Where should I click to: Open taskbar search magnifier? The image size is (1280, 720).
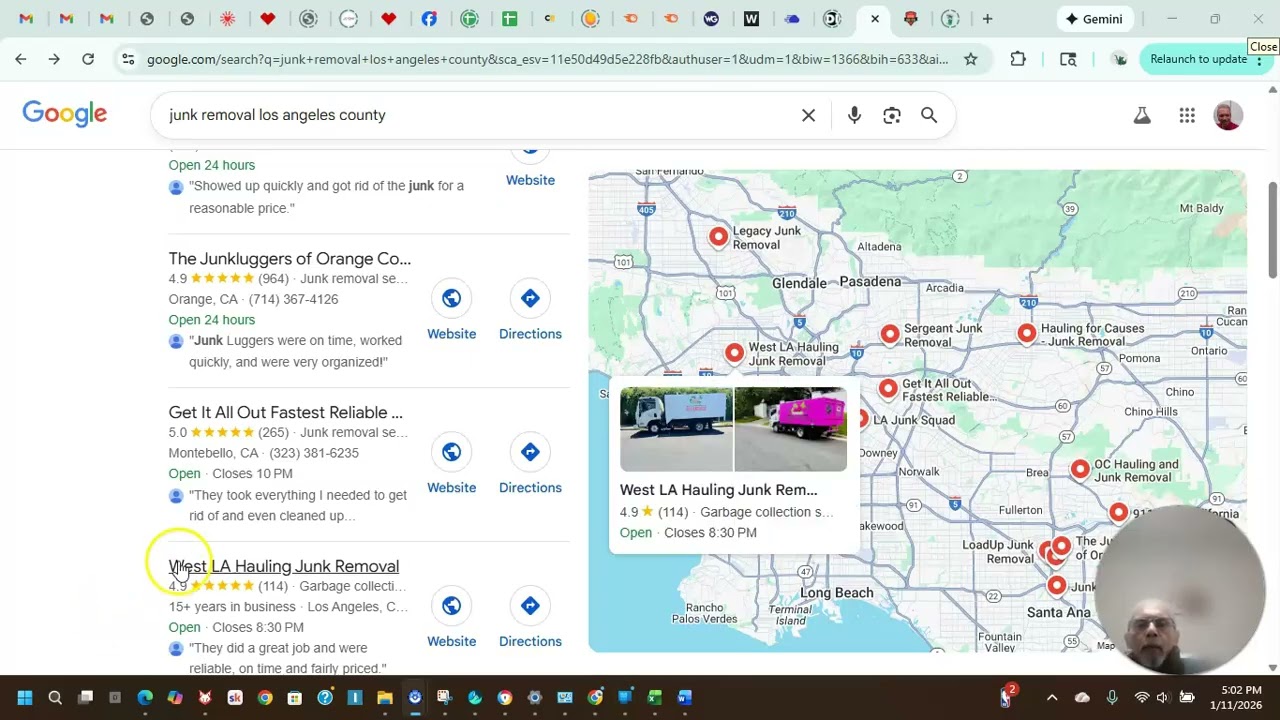55,697
